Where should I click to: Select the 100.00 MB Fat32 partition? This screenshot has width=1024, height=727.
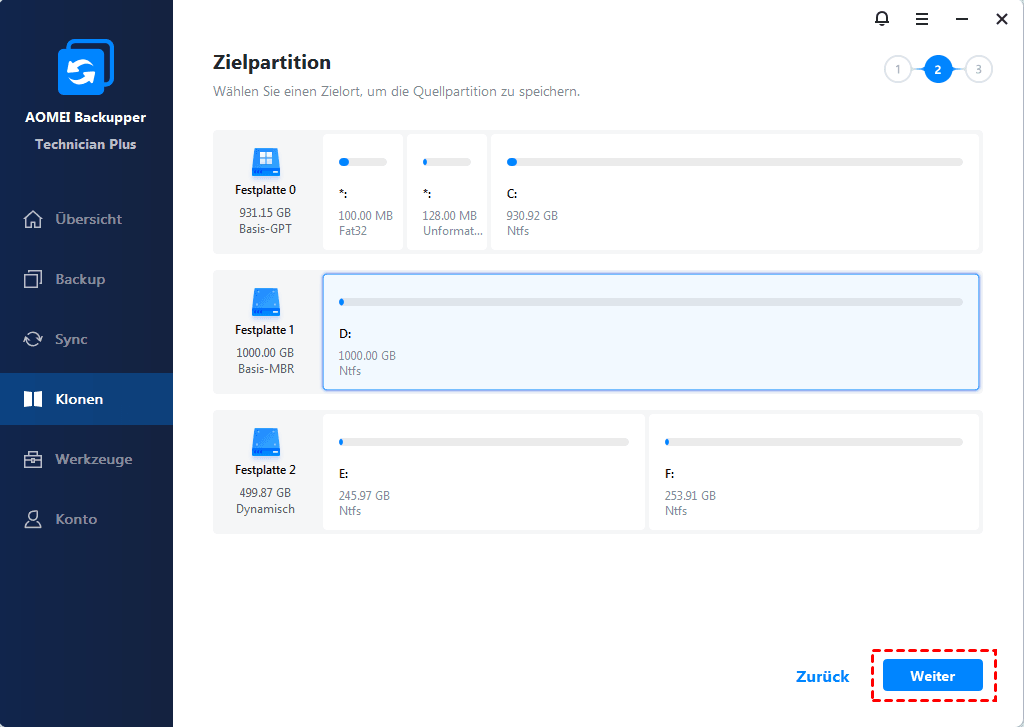pyautogui.click(x=364, y=192)
